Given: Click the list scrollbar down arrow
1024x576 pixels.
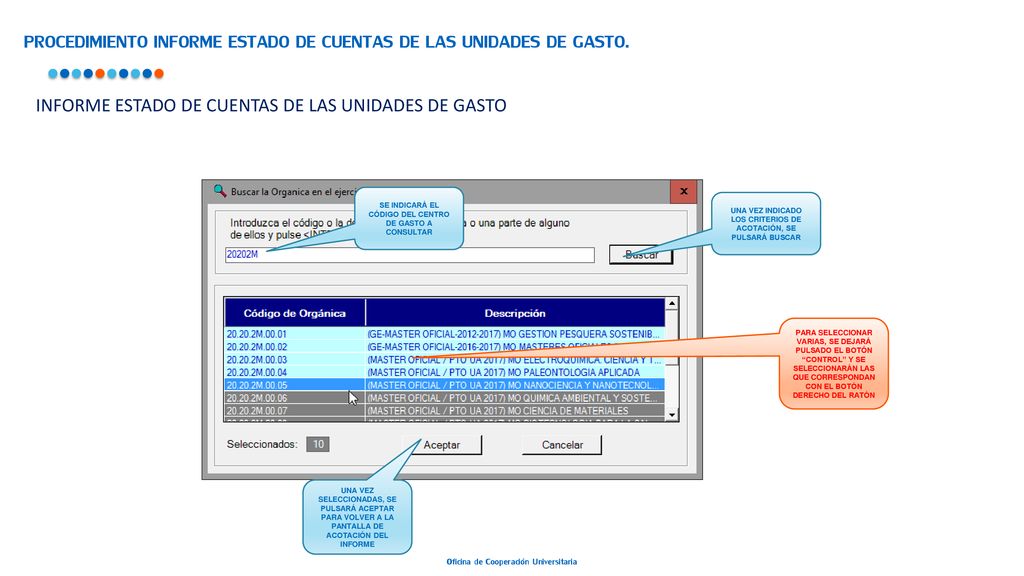Looking at the screenshot, I should click(x=671, y=415).
